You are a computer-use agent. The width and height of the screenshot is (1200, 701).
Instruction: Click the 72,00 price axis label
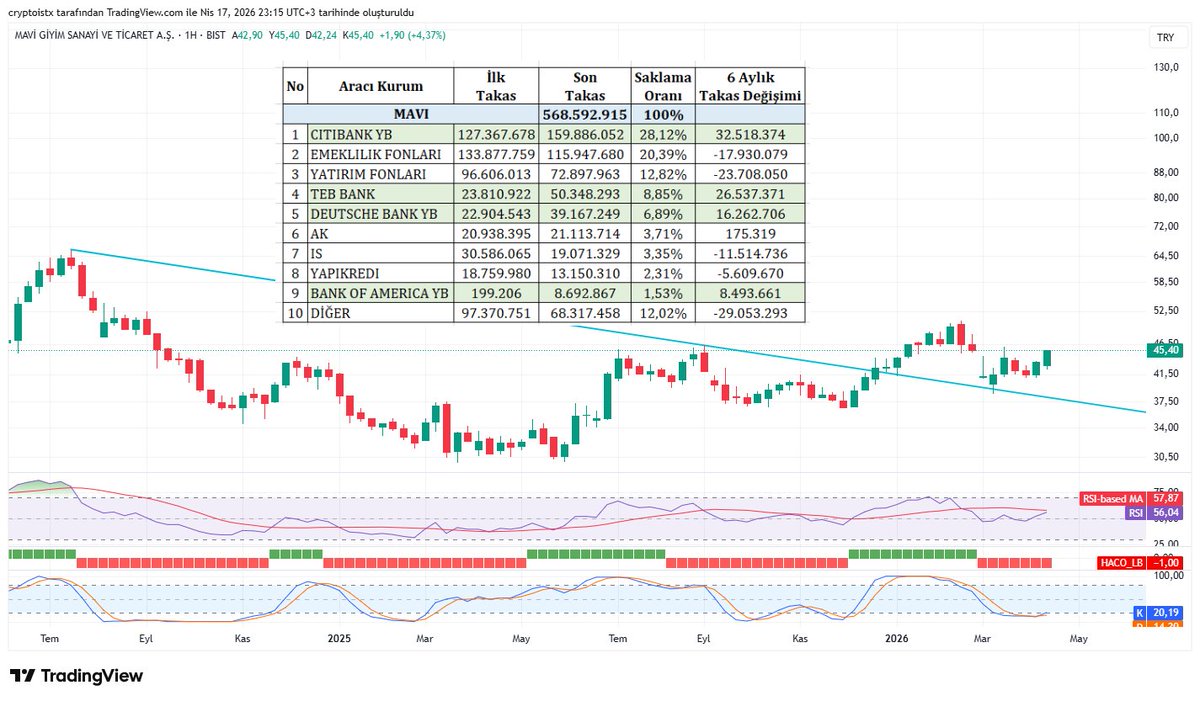[x=1167, y=227]
